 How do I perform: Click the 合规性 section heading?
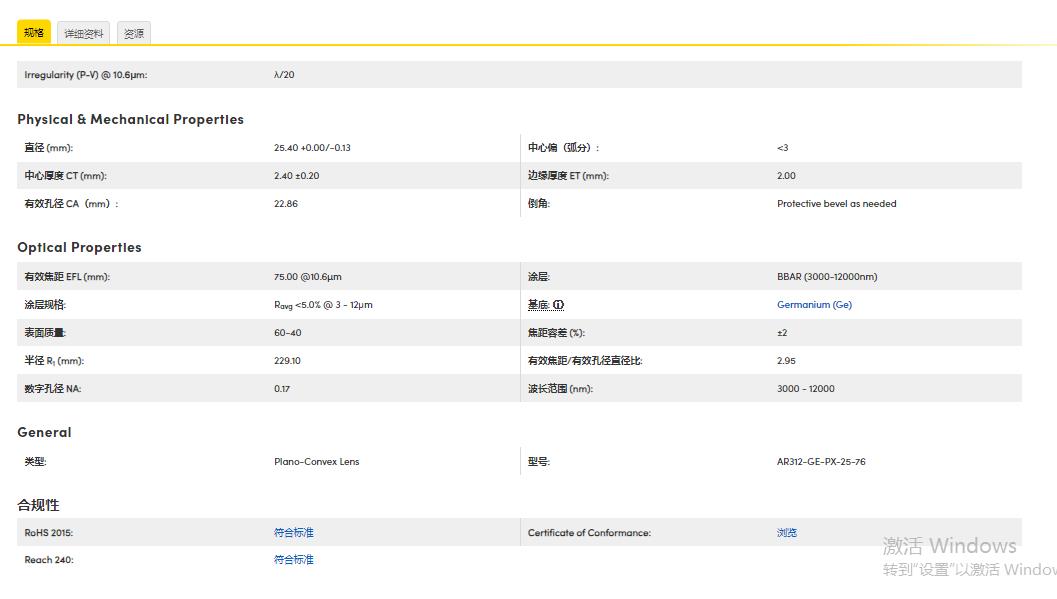39,505
